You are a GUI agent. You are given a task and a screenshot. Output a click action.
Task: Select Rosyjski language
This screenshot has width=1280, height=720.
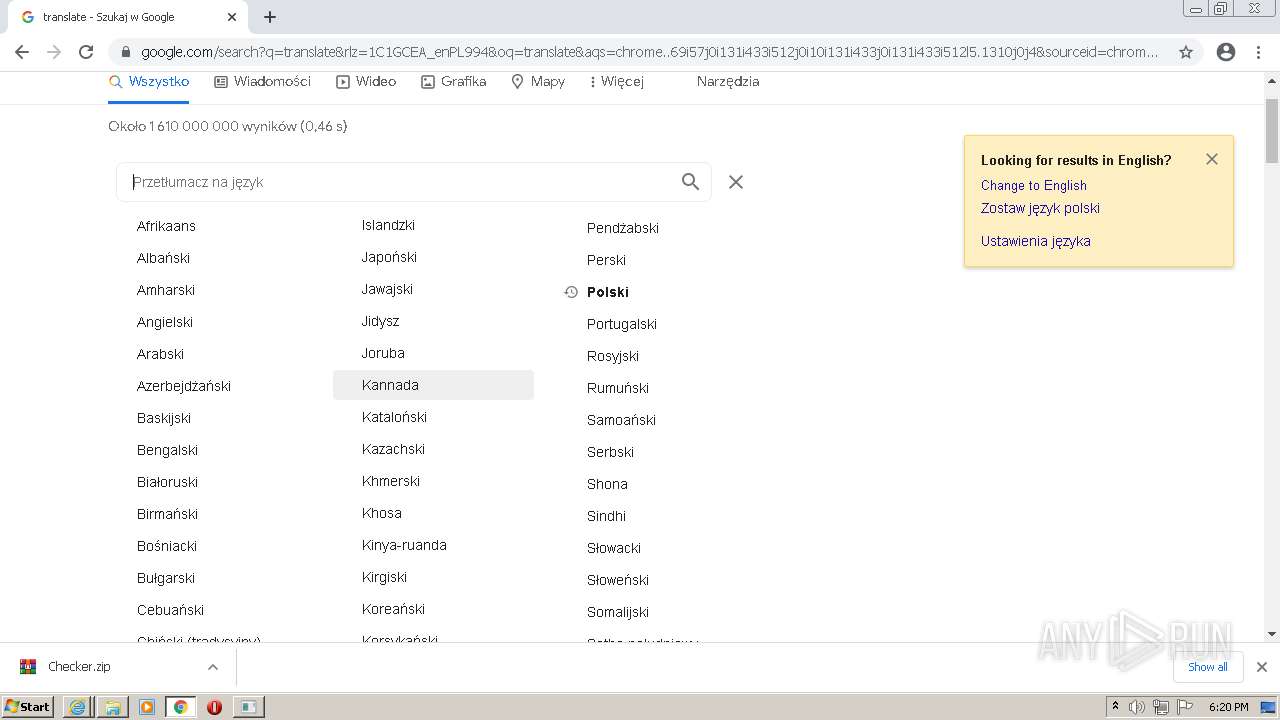(613, 356)
